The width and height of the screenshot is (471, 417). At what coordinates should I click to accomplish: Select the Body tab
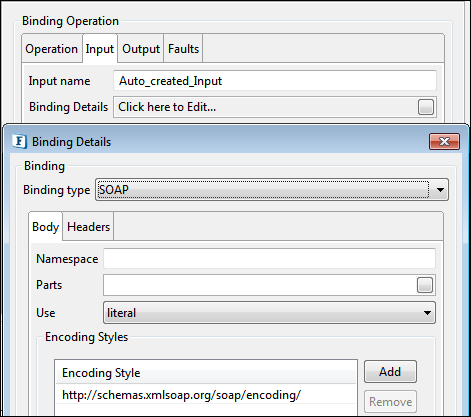click(46, 227)
